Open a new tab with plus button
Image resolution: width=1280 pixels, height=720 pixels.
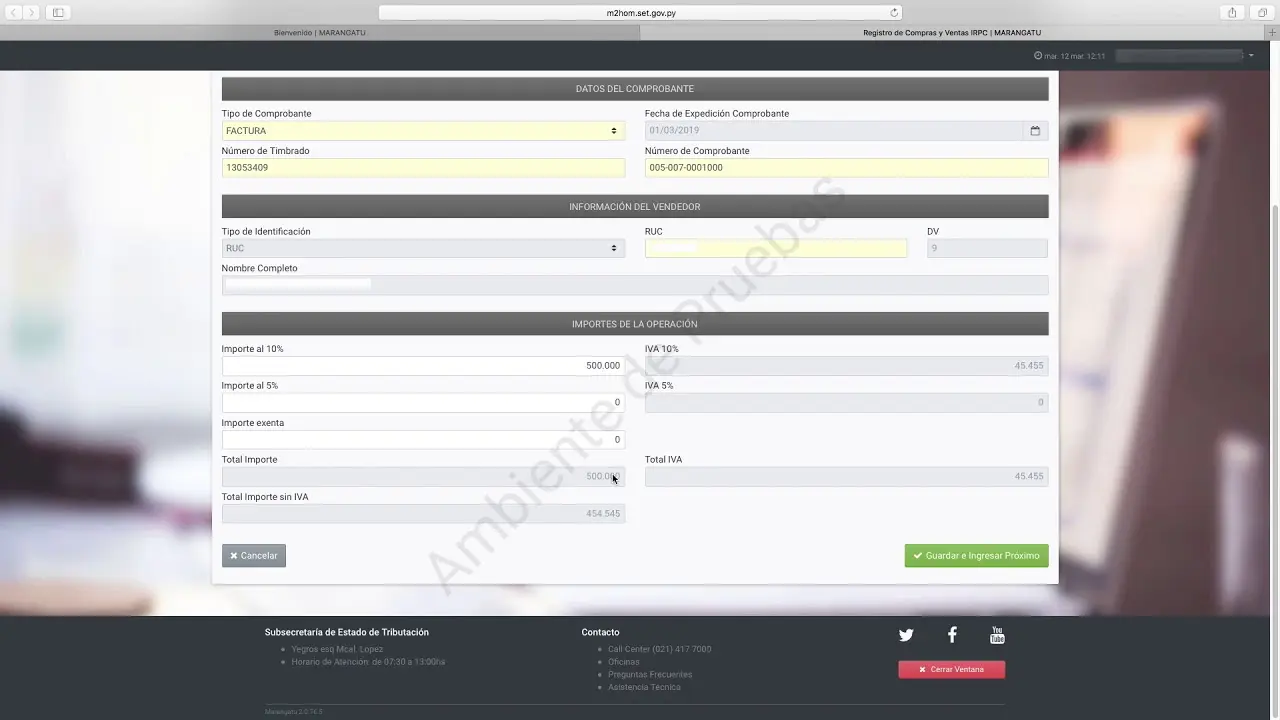(1271, 33)
